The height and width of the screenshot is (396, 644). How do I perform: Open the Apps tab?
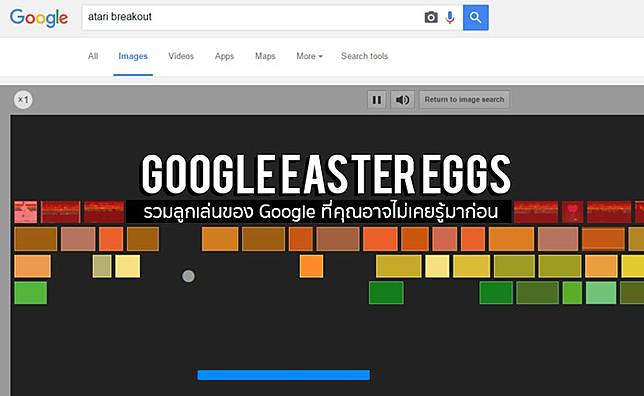(224, 56)
